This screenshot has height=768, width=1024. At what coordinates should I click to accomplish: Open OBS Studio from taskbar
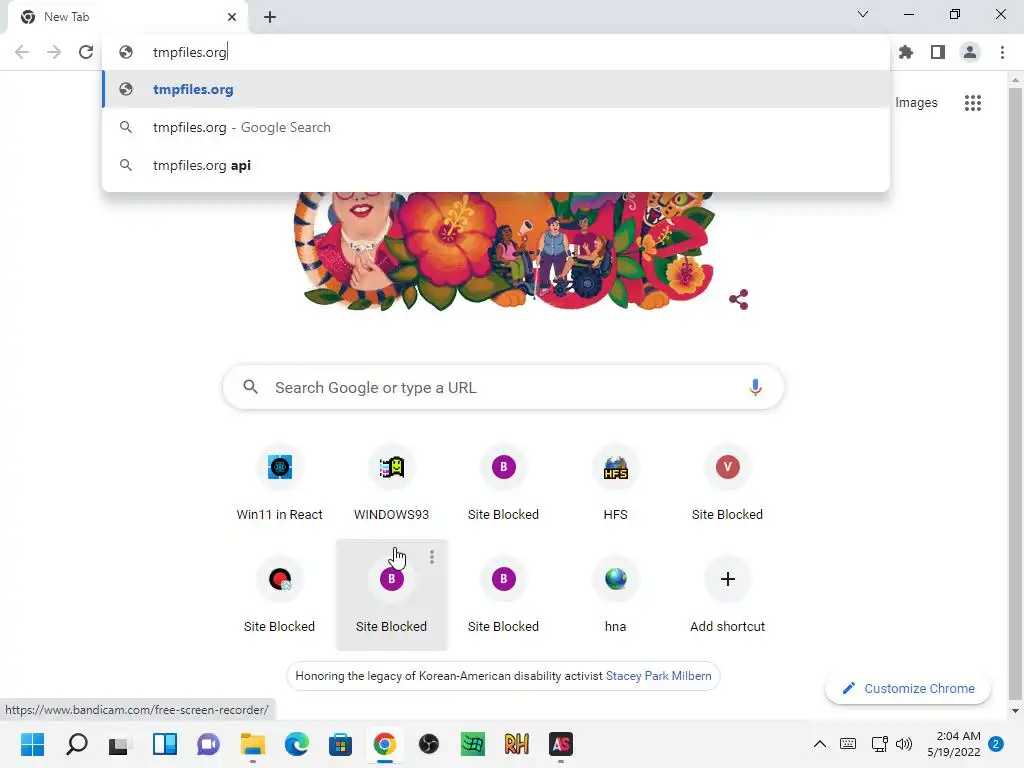click(x=428, y=744)
